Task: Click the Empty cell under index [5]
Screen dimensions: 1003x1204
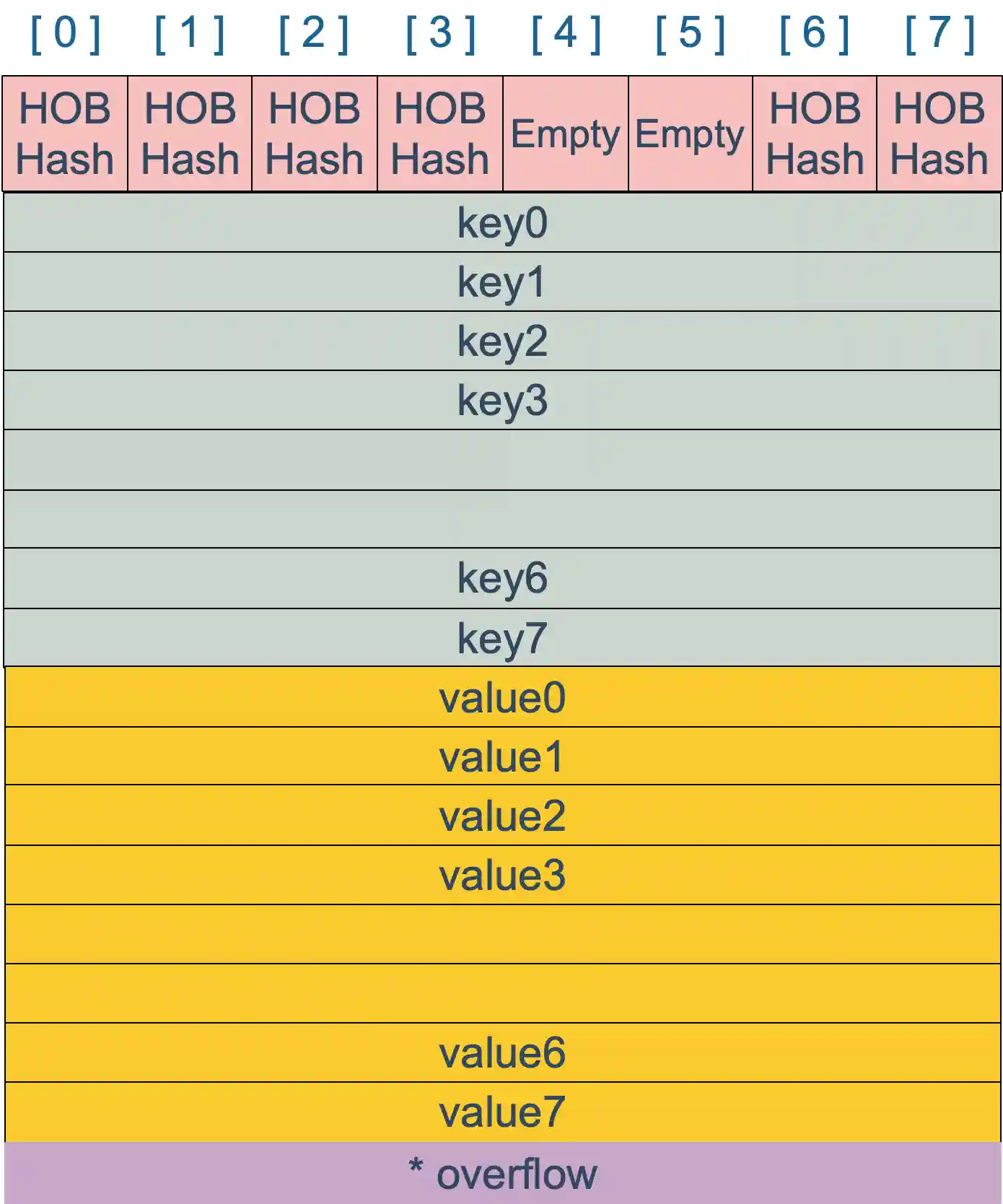Action: point(690,134)
